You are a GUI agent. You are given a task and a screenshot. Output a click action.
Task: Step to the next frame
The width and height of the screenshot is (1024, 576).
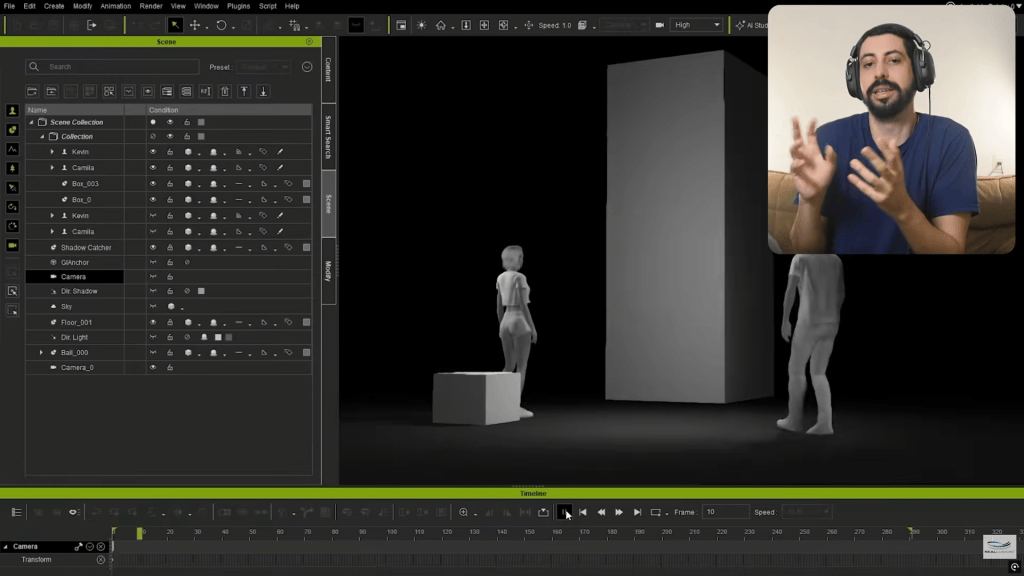619,512
